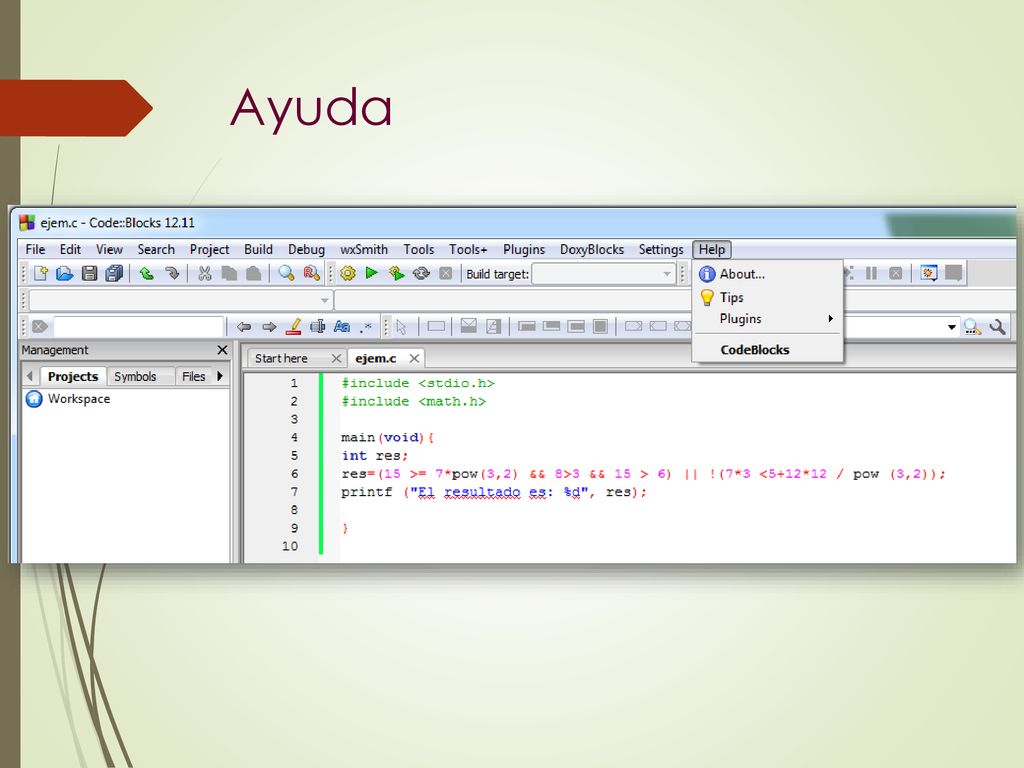Open the Search menu
The image size is (1024, 768).
[x=156, y=249]
